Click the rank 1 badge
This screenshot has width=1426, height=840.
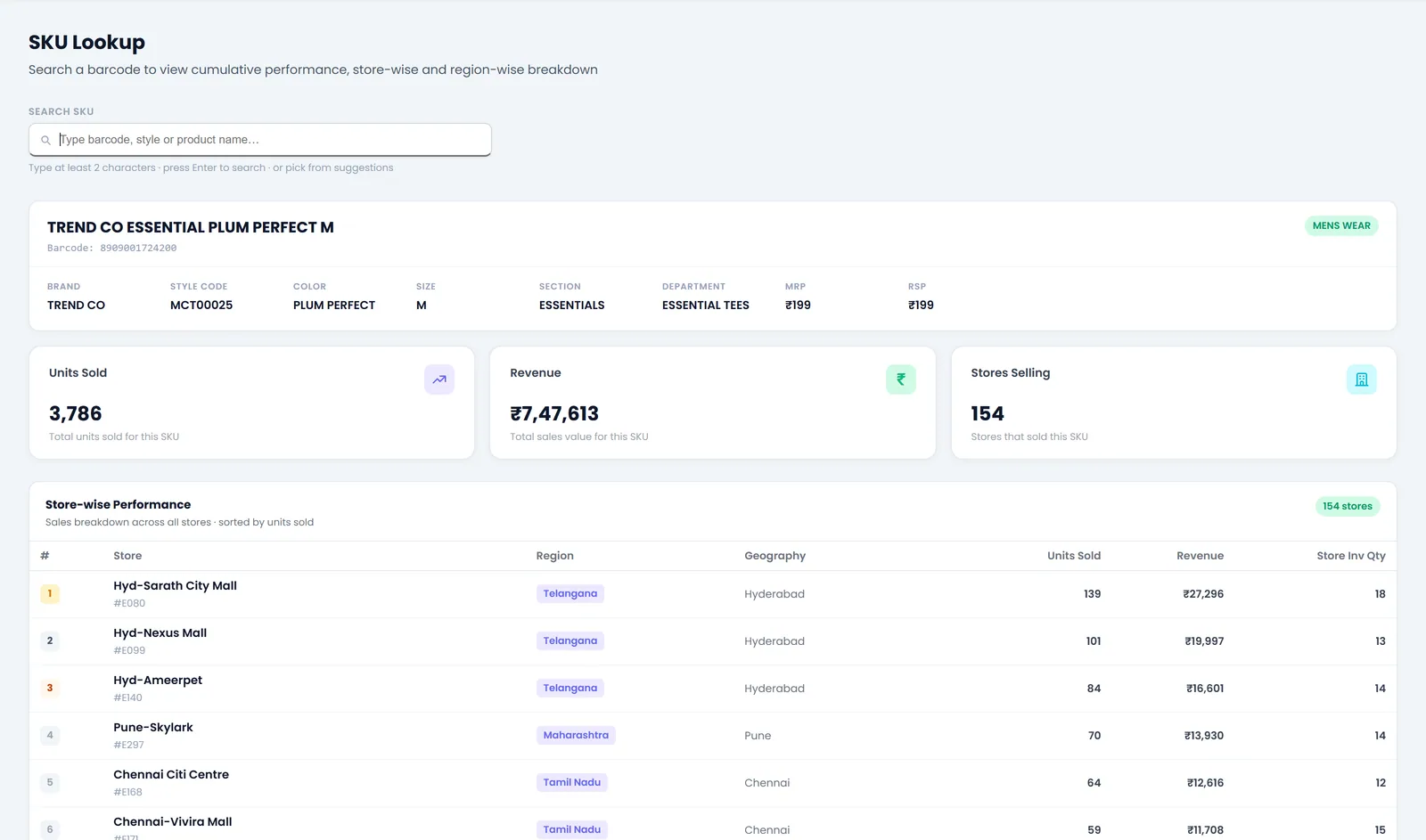(x=50, y=593)
